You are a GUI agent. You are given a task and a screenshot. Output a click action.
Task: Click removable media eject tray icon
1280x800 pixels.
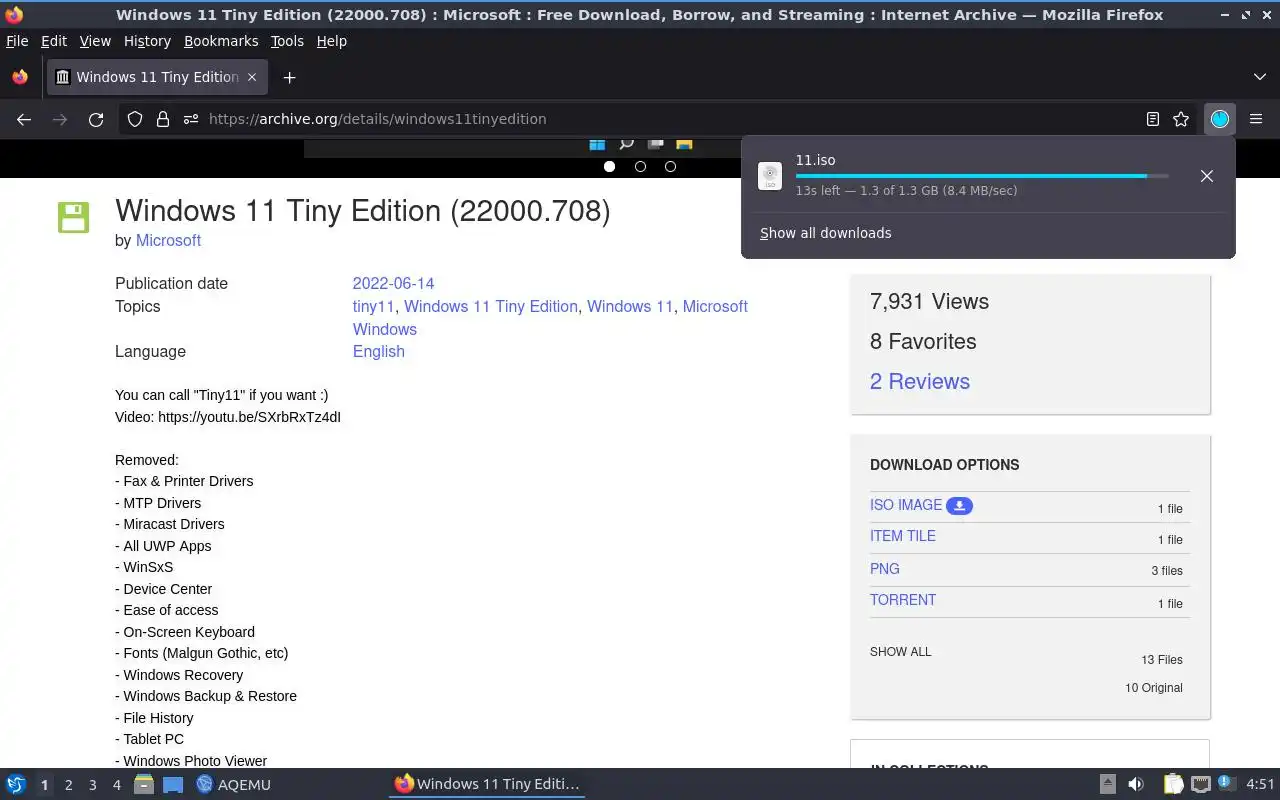pos(1107,784)
